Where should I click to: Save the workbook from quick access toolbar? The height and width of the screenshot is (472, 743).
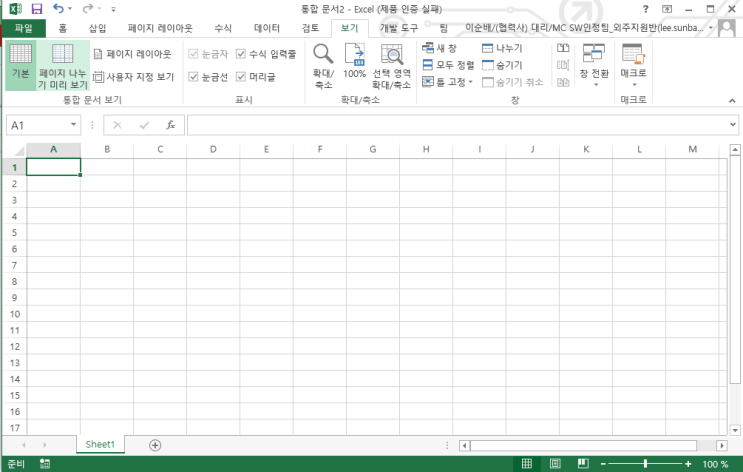36,9
